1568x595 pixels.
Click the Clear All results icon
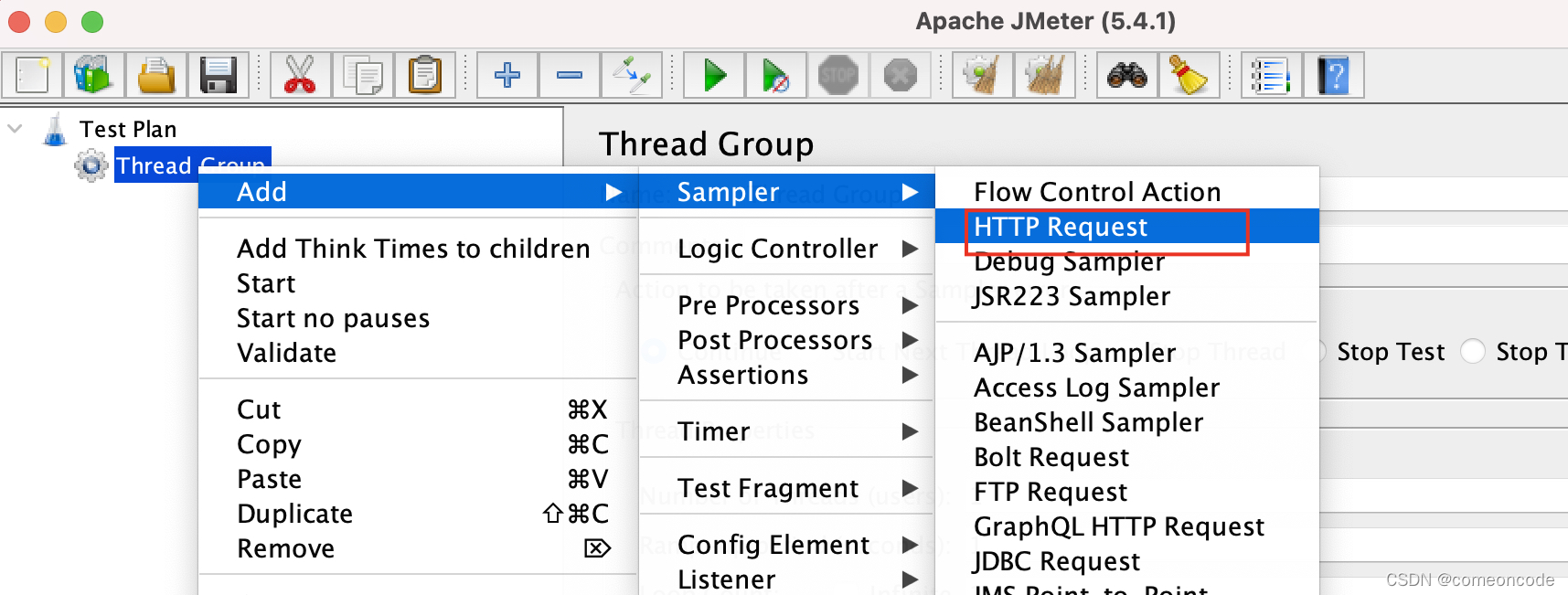click(x=1045, y=75)
